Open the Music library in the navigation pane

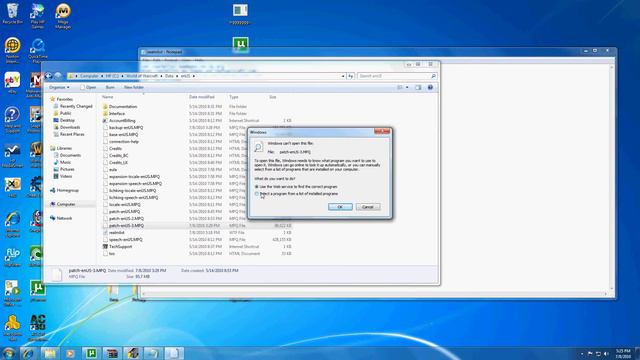[x=65, y=162]
